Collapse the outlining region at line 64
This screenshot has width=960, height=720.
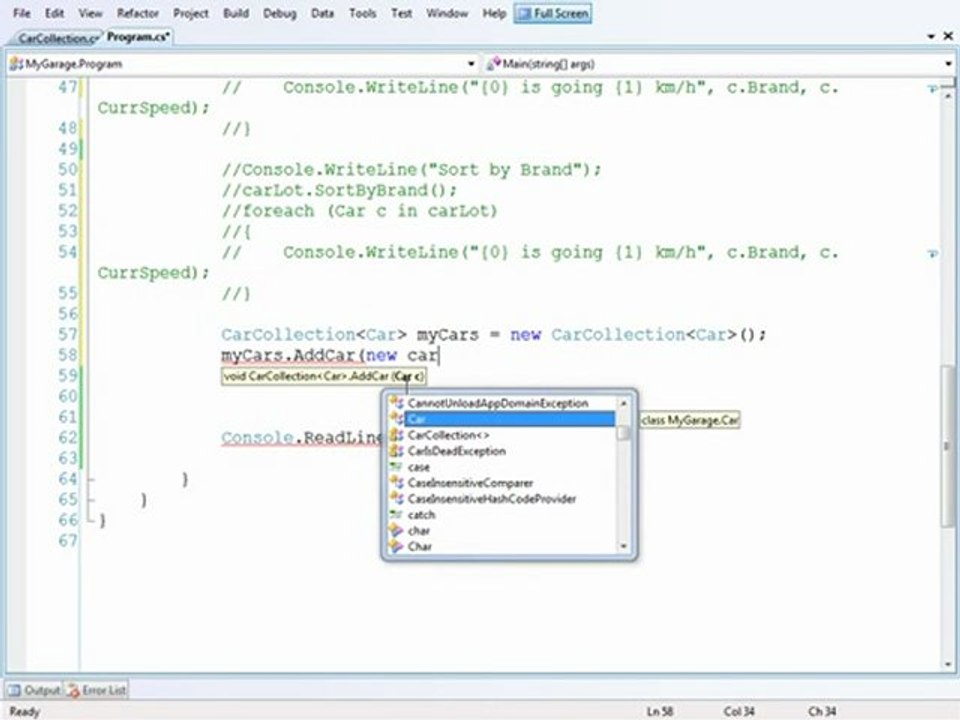tap(91, 479)
